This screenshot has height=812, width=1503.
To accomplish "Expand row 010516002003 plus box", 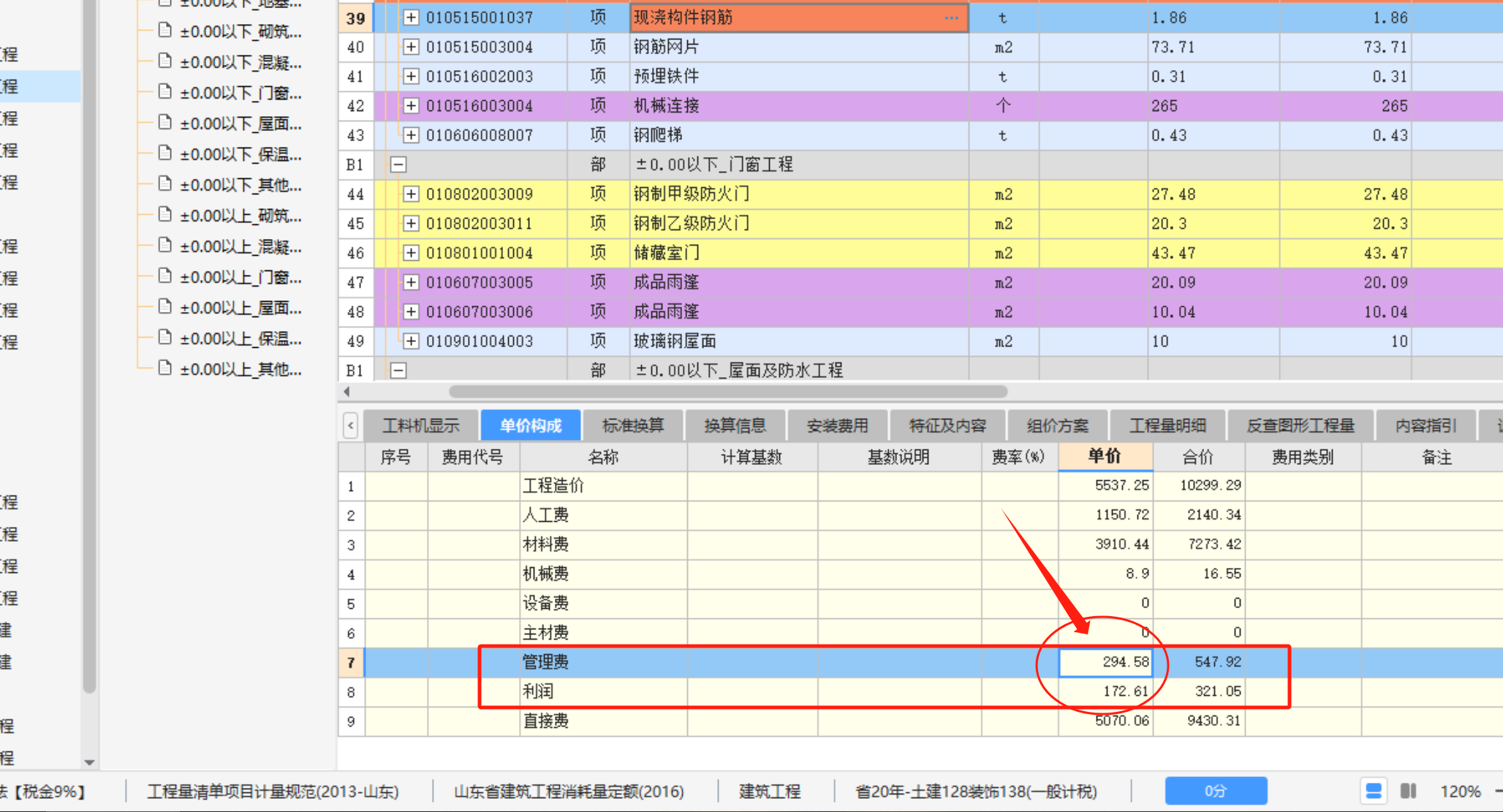I will point(411,76).
